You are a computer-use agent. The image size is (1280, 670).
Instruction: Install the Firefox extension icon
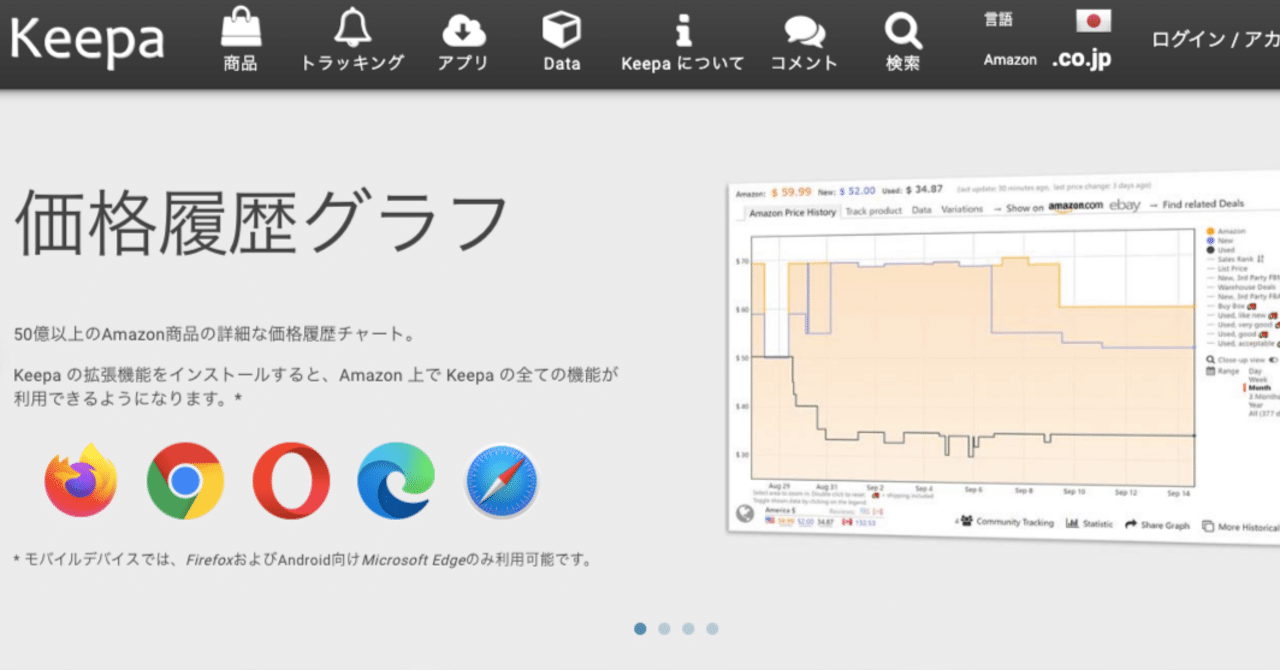(x=81, y=480)
